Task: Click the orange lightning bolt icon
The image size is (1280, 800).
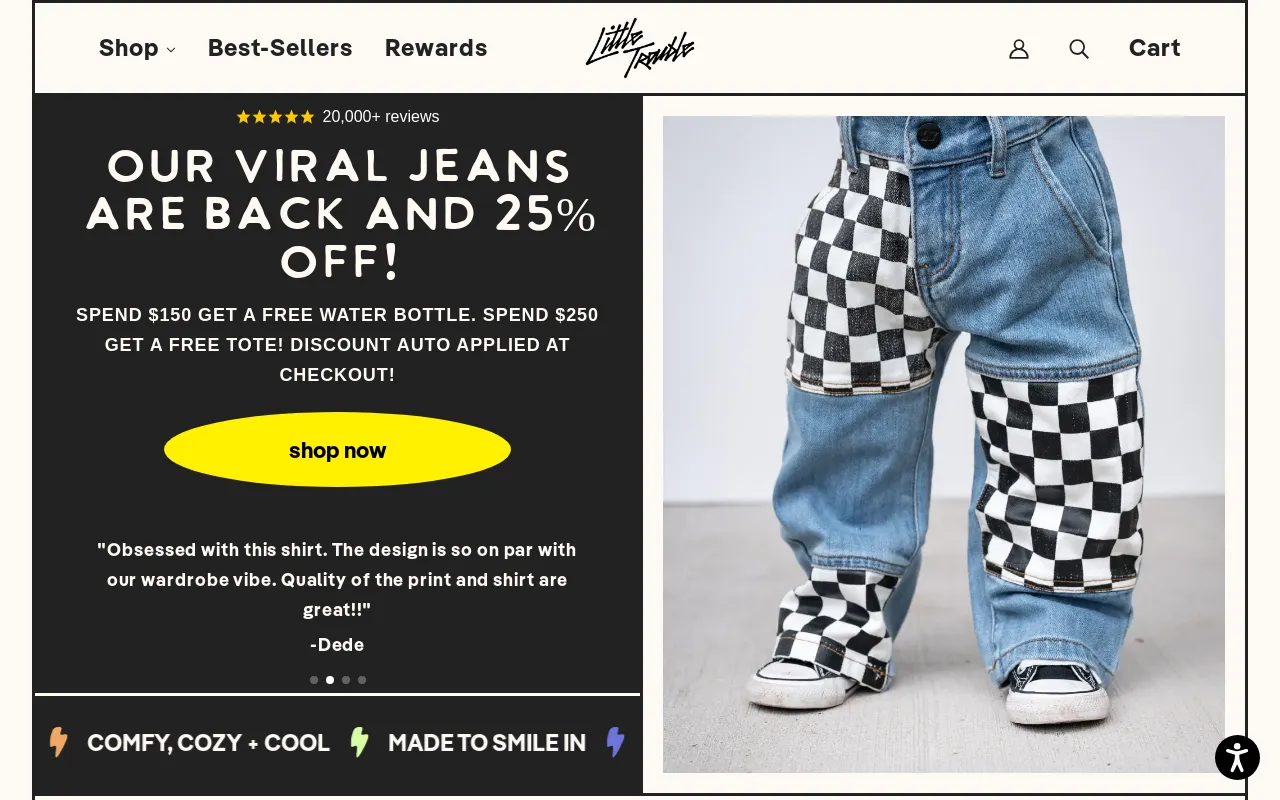Action: click(59, 742)
